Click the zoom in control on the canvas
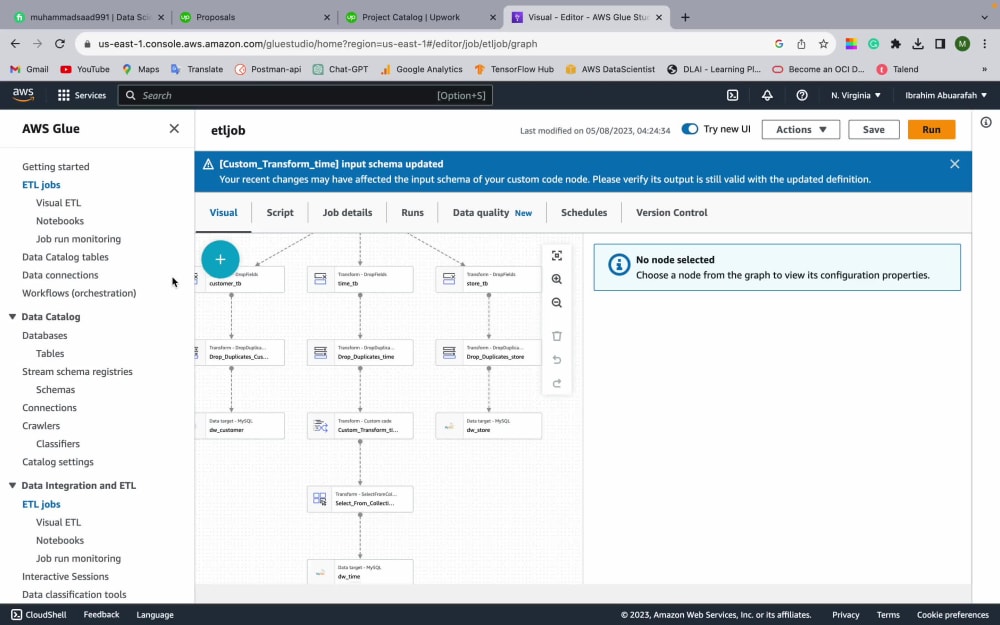 (x=557, y=279)
